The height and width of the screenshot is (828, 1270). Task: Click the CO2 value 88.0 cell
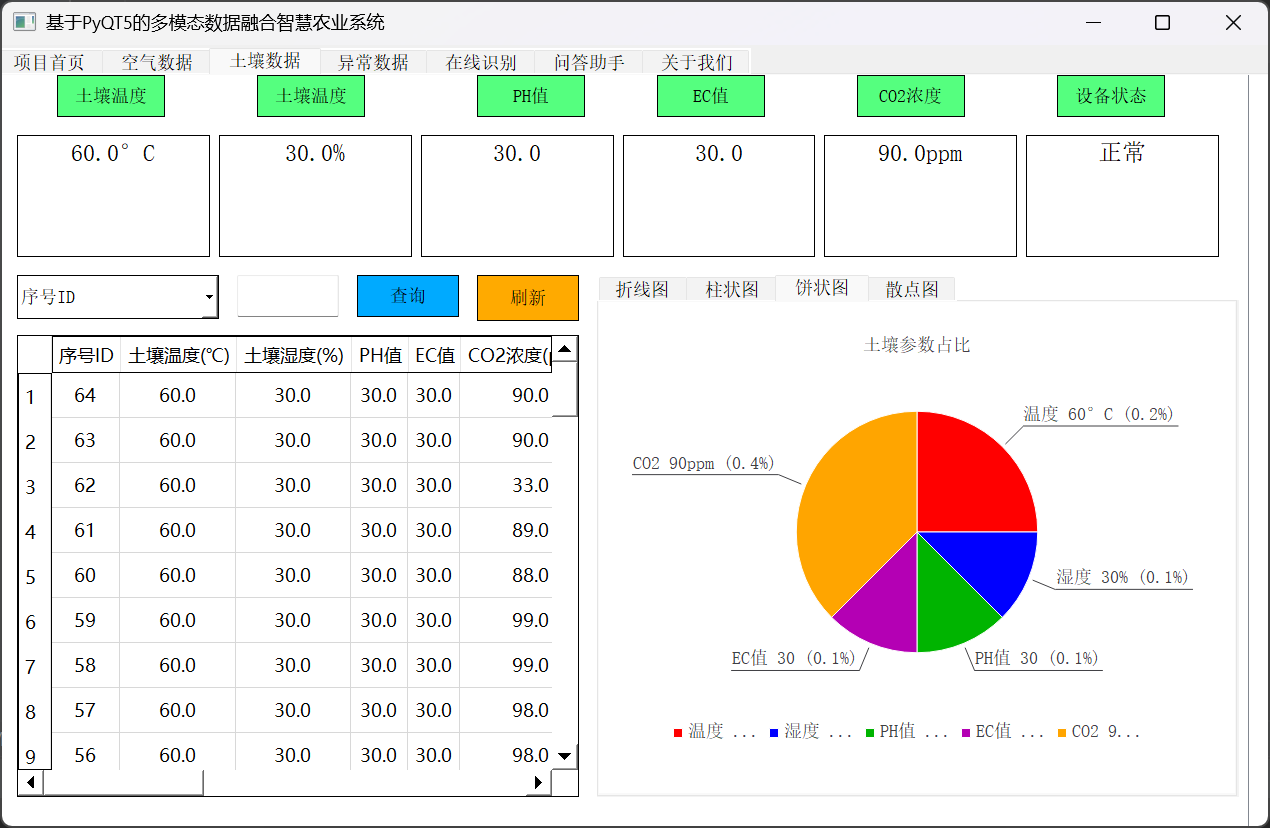click(507, 576)
